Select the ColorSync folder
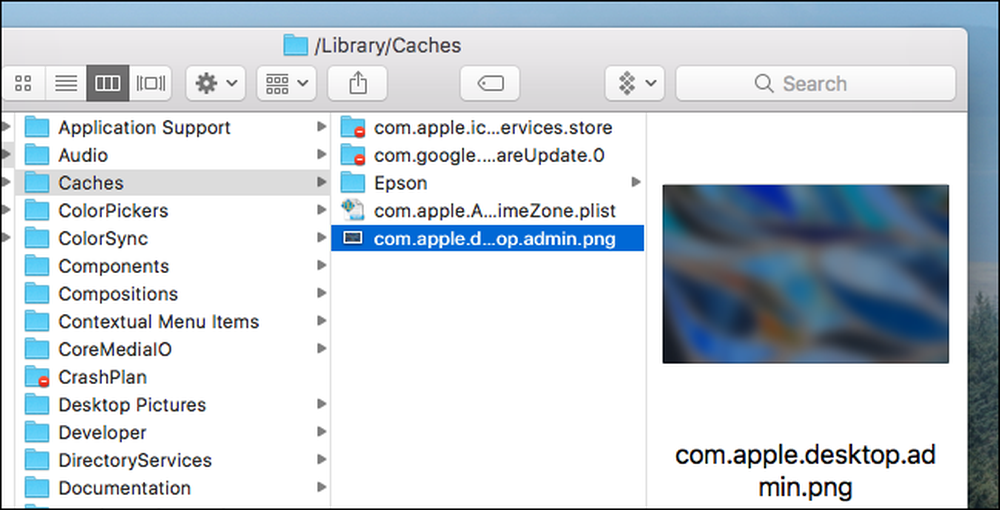Viewport: 1000px width, 510px height. pos(173,238)
